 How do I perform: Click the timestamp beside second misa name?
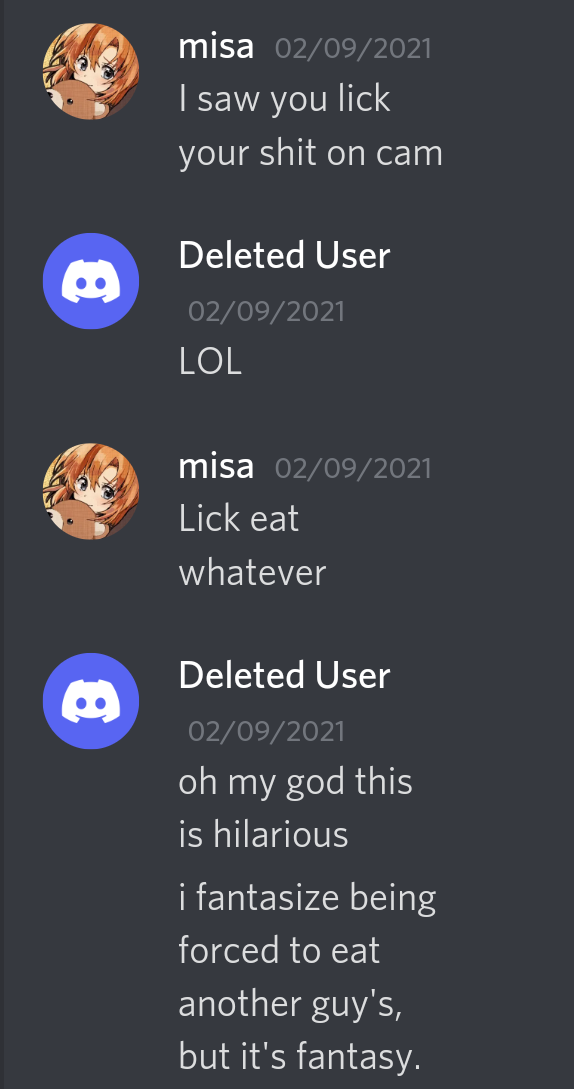[353, 468]
